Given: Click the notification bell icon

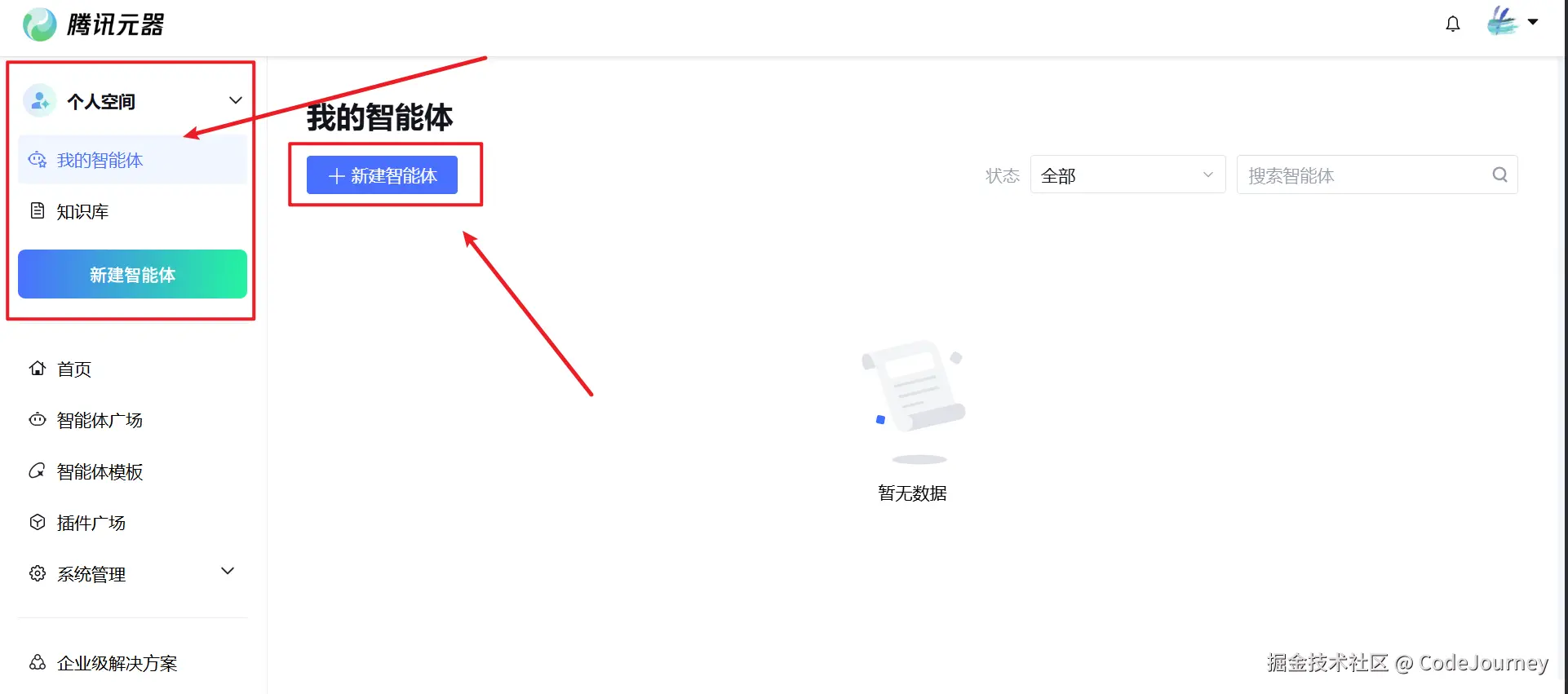Looking at the screenshot, I should click(x=1453, y=24).
